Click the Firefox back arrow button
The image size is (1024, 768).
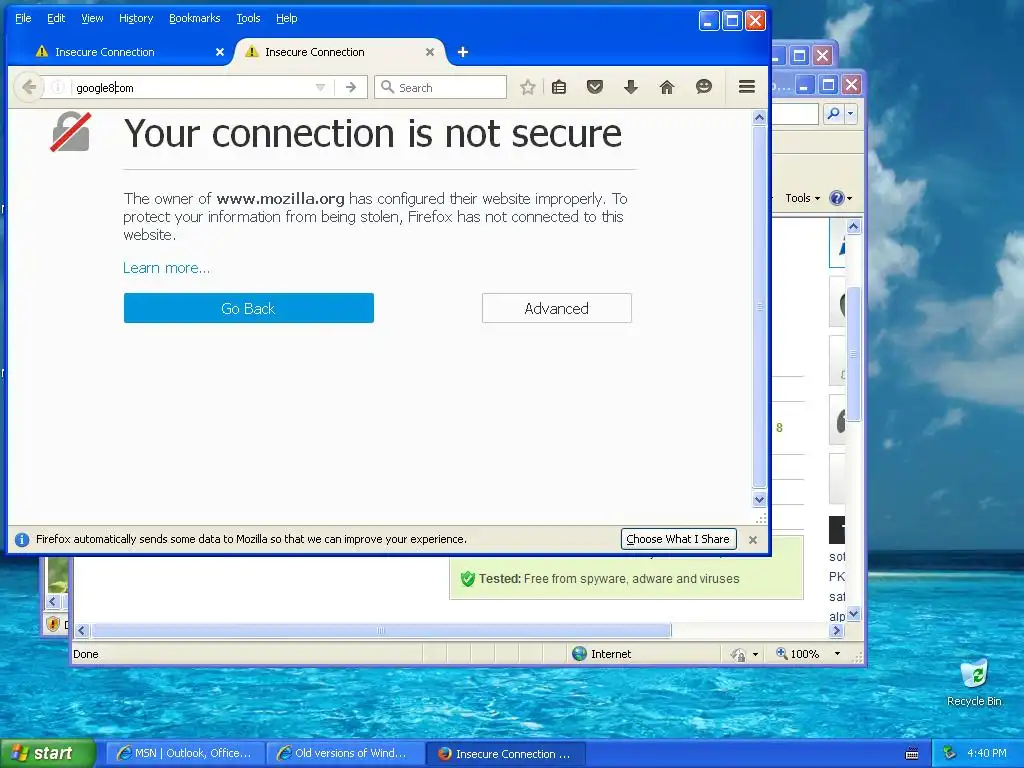click(29, 87)
